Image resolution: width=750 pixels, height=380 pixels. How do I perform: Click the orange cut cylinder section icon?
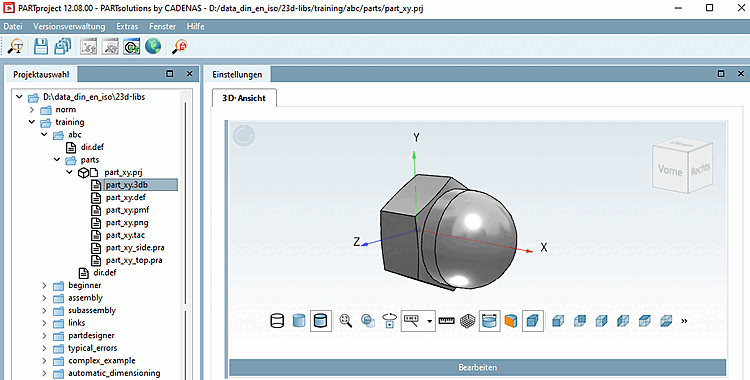(x=511, y=321)
